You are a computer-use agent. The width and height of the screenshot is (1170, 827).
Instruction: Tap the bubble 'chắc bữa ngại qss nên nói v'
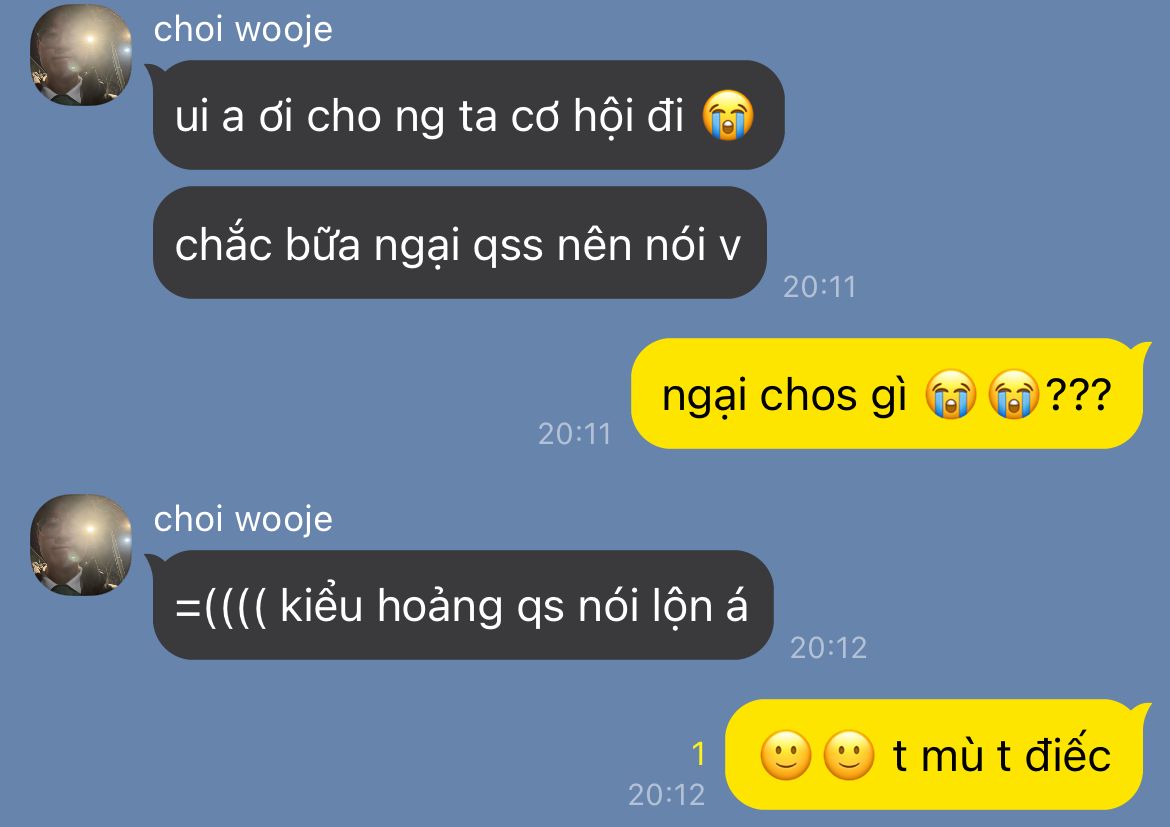click(460, 243)
